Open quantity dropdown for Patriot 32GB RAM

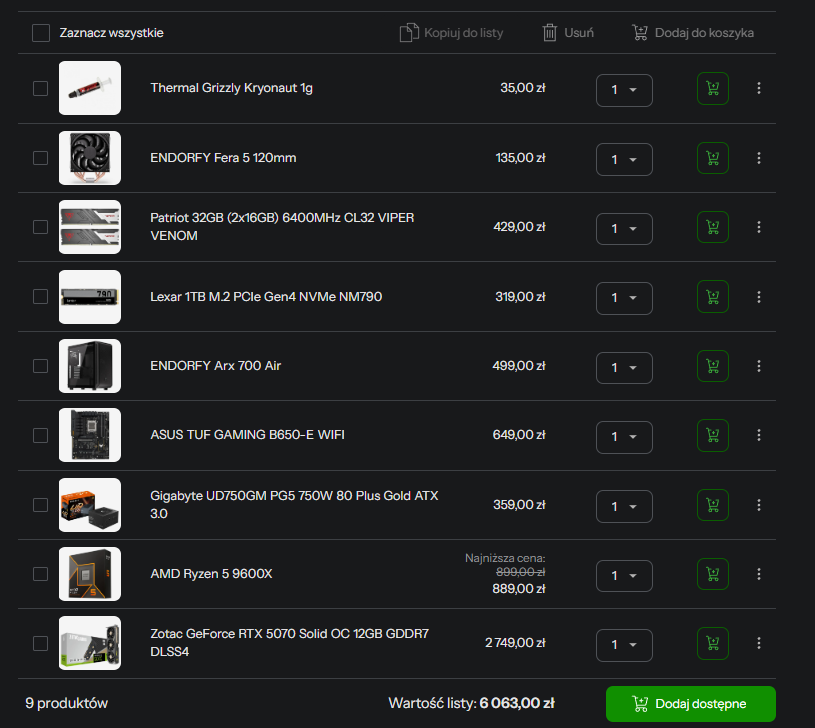tap(624, 229)
